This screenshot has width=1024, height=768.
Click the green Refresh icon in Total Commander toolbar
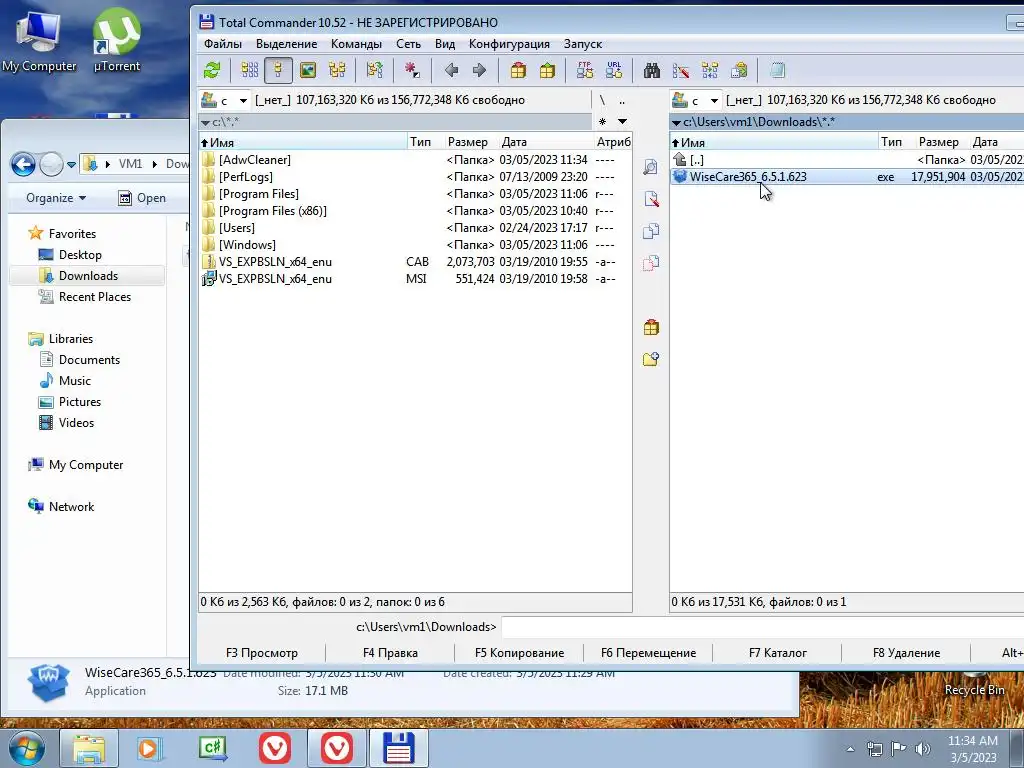point(212,70)
